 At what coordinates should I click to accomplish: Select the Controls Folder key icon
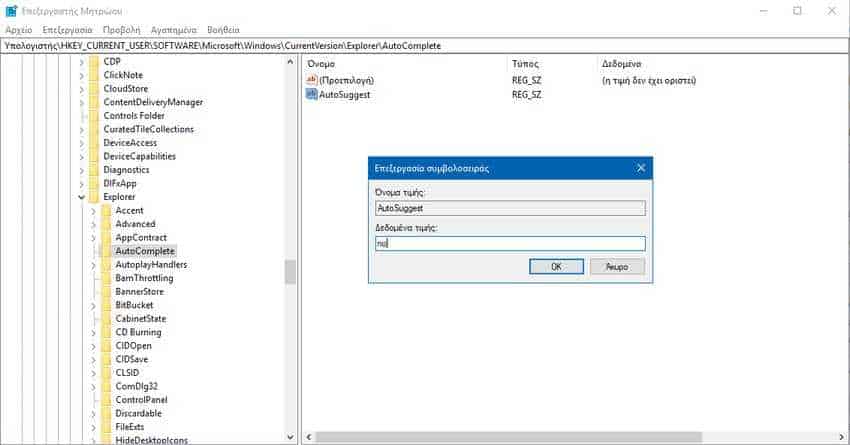[x=94, y=115]
